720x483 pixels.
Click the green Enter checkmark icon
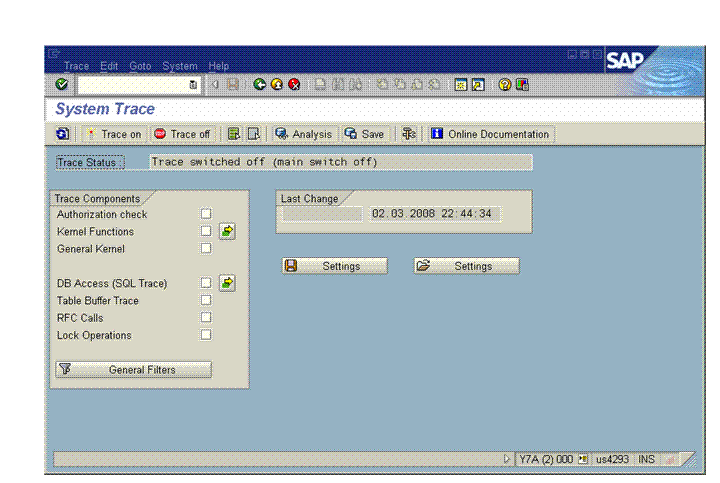click(x=62, y=86)
